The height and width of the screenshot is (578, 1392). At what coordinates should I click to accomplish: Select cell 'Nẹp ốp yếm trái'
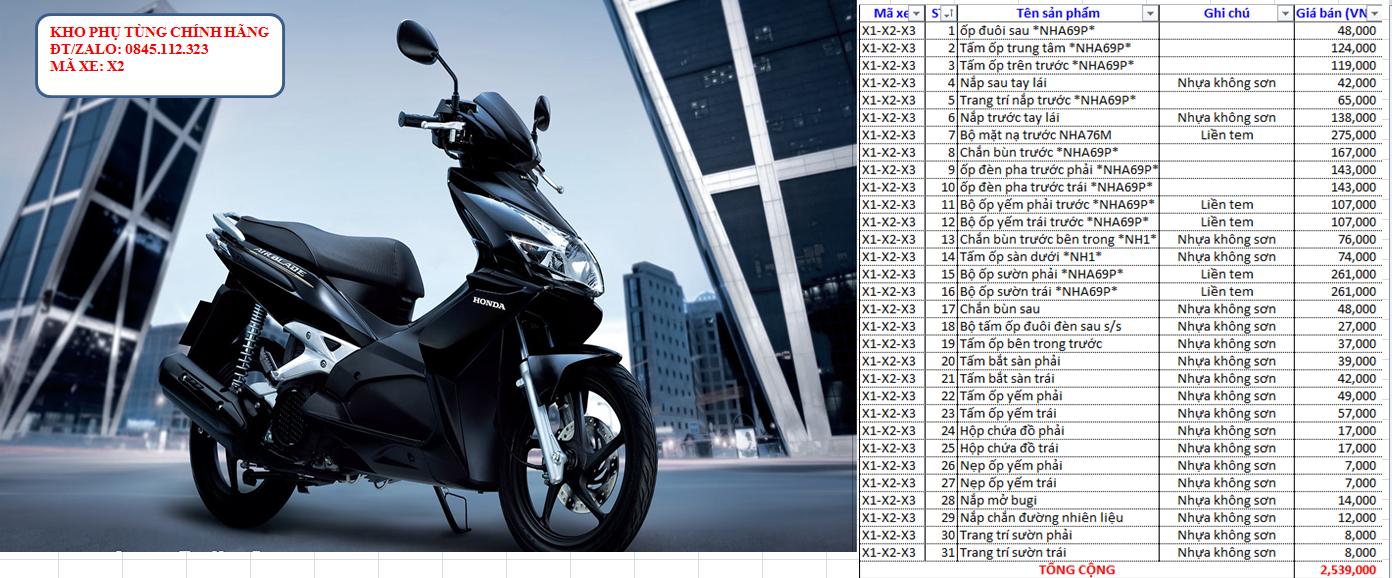[x=1058, y=483]
